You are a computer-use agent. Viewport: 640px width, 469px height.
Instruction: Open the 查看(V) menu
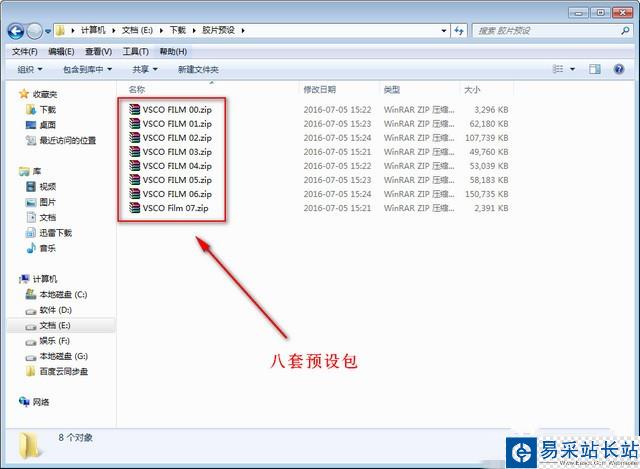98,51
